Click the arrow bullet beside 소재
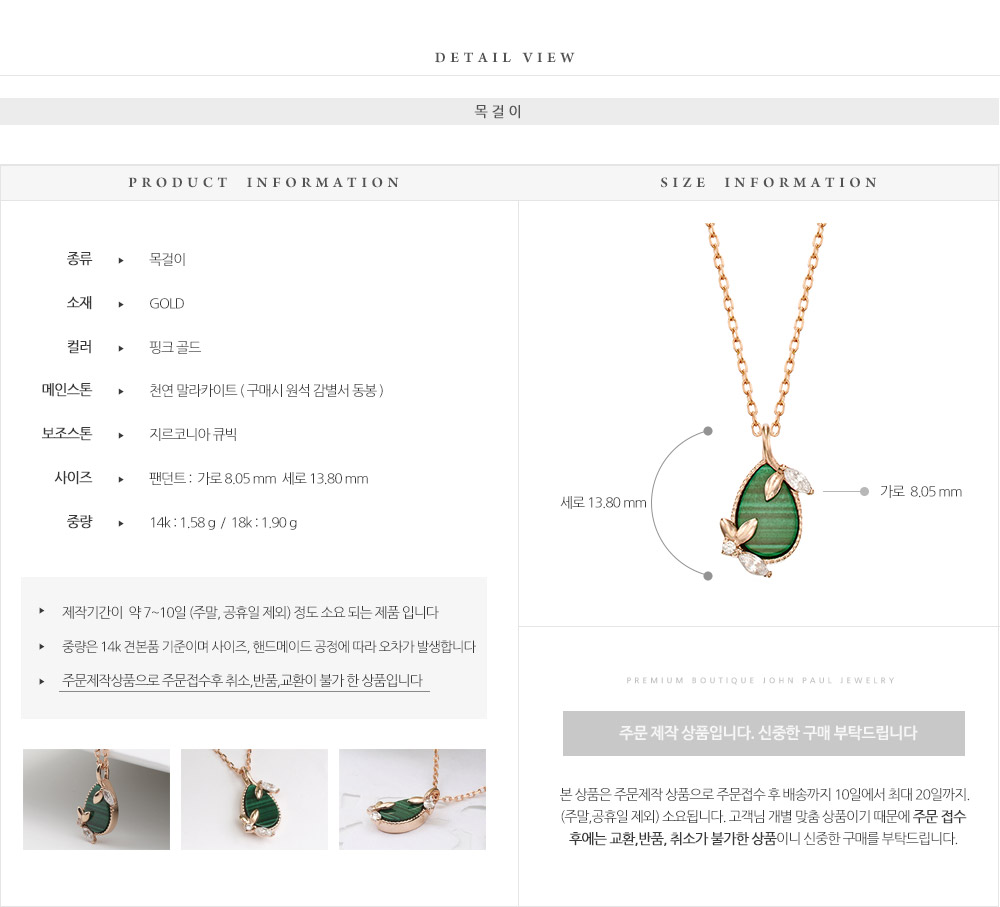 click(x=121, y=304)
